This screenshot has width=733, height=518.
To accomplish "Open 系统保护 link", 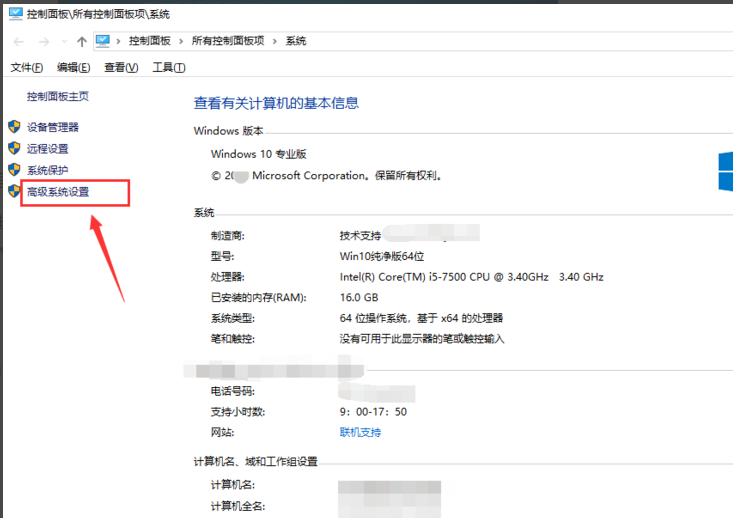I will (x=48, y=170).
